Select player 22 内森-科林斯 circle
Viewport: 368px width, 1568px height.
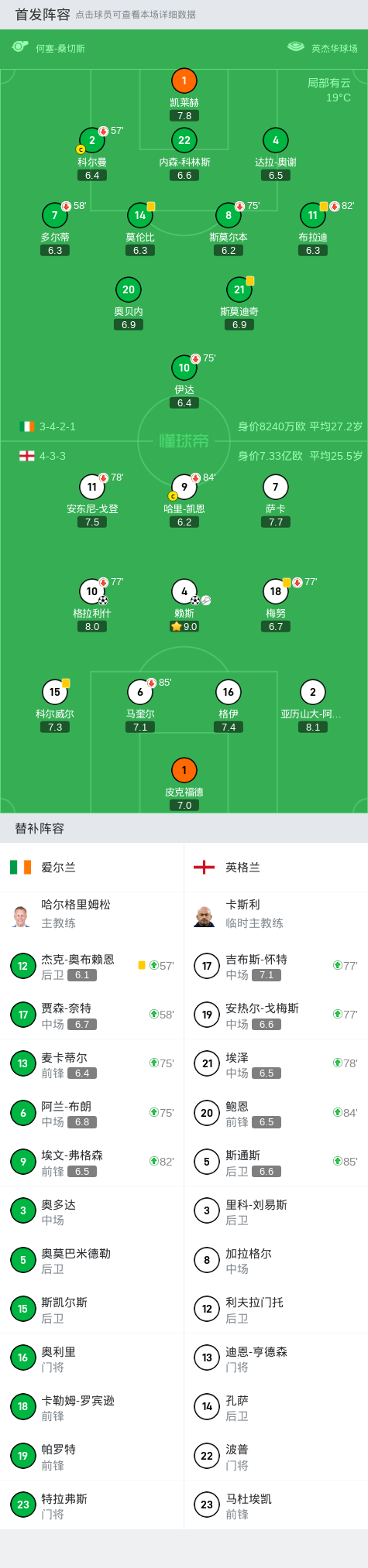click(x=184, y=140)
